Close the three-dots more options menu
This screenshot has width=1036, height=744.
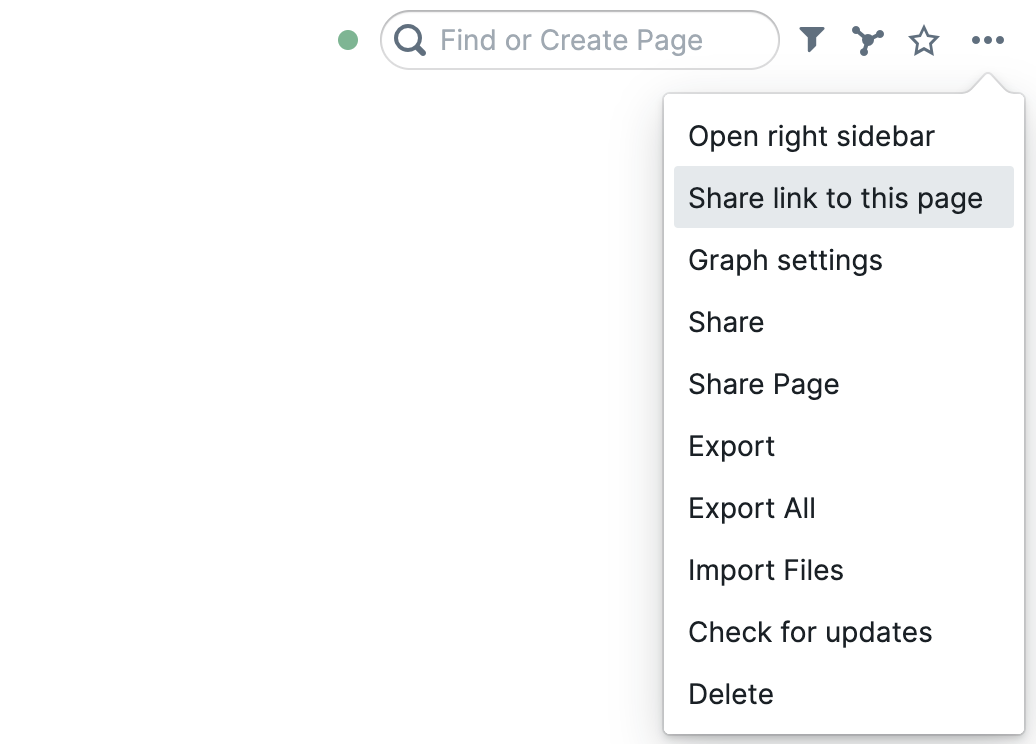coord(987,41)
